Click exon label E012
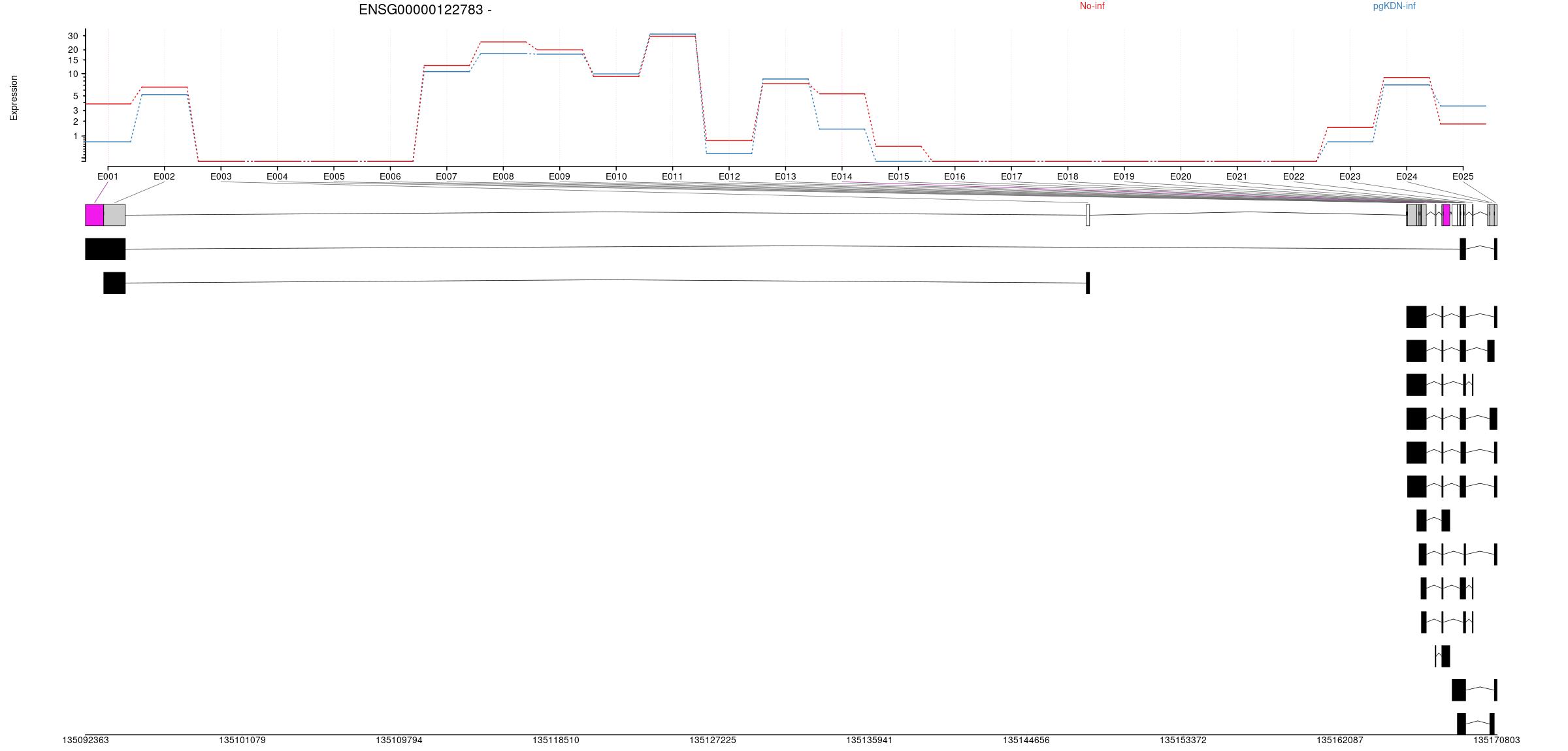1568x751 pixels. pos(729,176)
